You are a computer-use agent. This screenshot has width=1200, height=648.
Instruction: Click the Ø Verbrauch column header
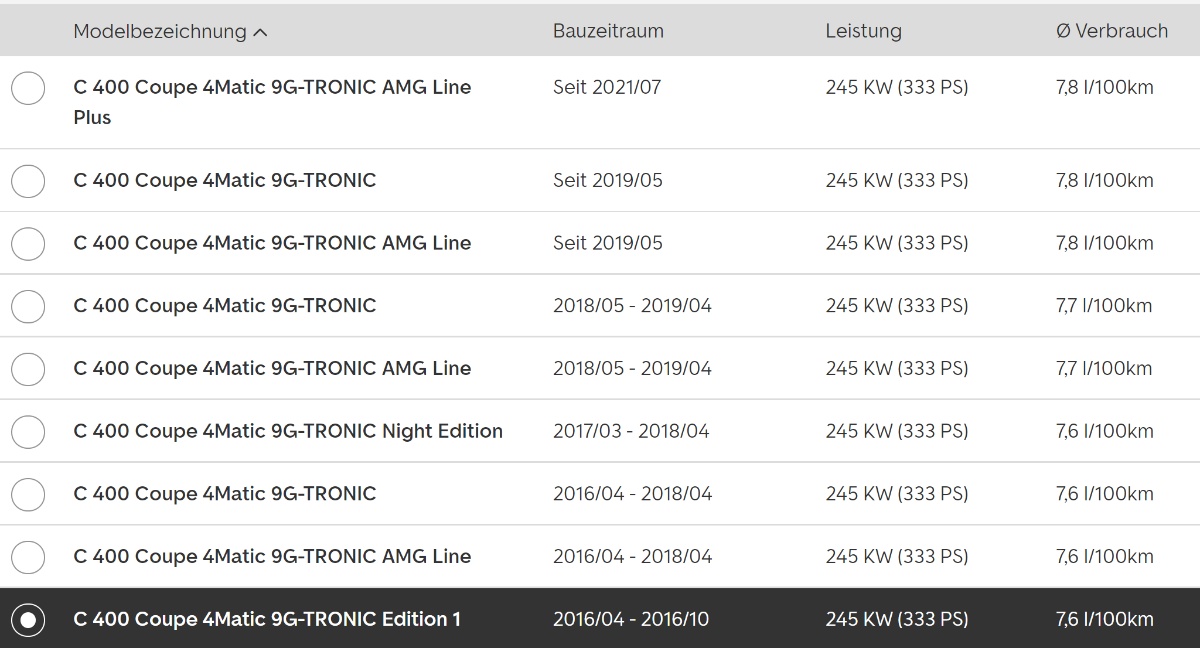pos(1111,31)
